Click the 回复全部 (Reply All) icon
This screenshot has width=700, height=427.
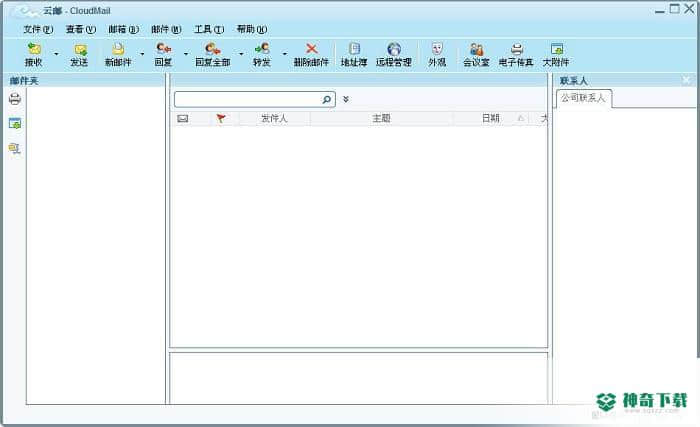click(212, 48)
